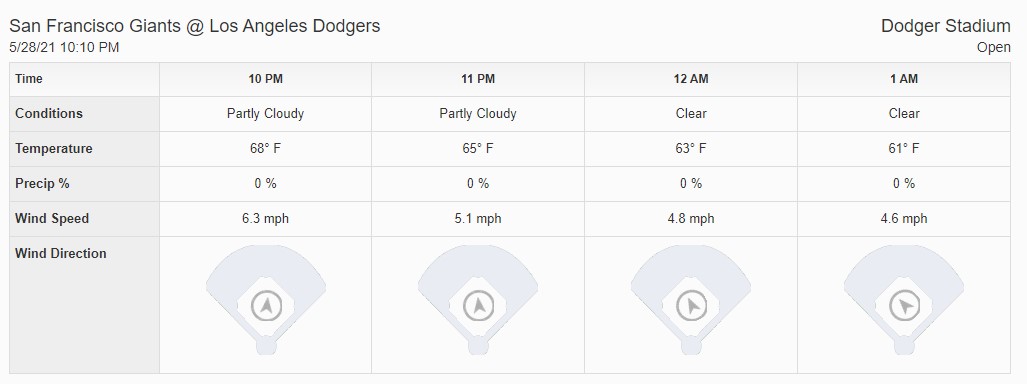Select the 68° F temperature cell
This screenshot has height=384, width=1027.
265,149
